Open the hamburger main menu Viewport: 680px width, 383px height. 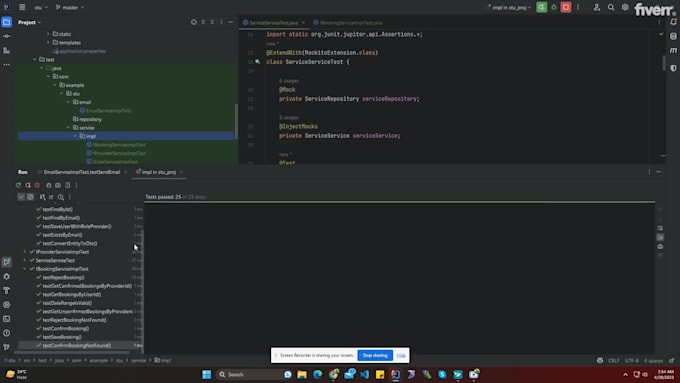[x=22, y=7]
